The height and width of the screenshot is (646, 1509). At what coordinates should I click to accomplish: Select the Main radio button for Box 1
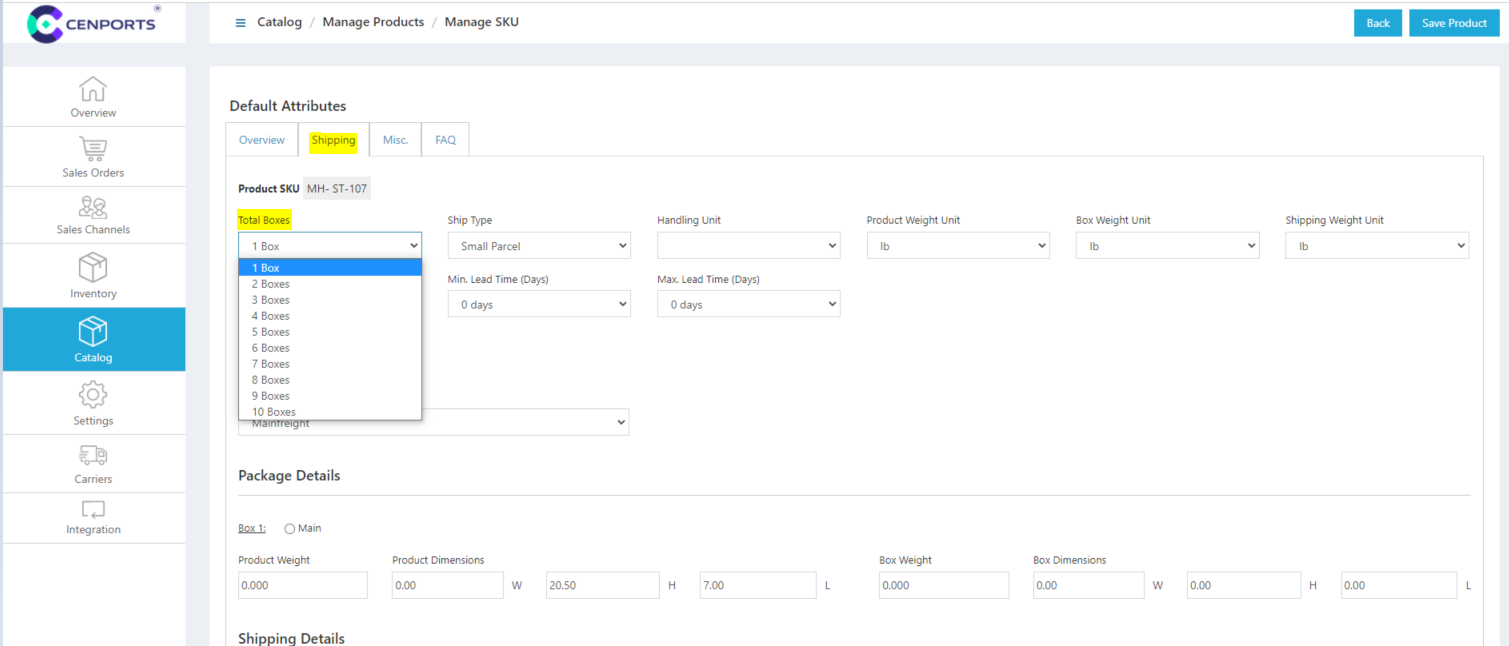pos(290,529)
